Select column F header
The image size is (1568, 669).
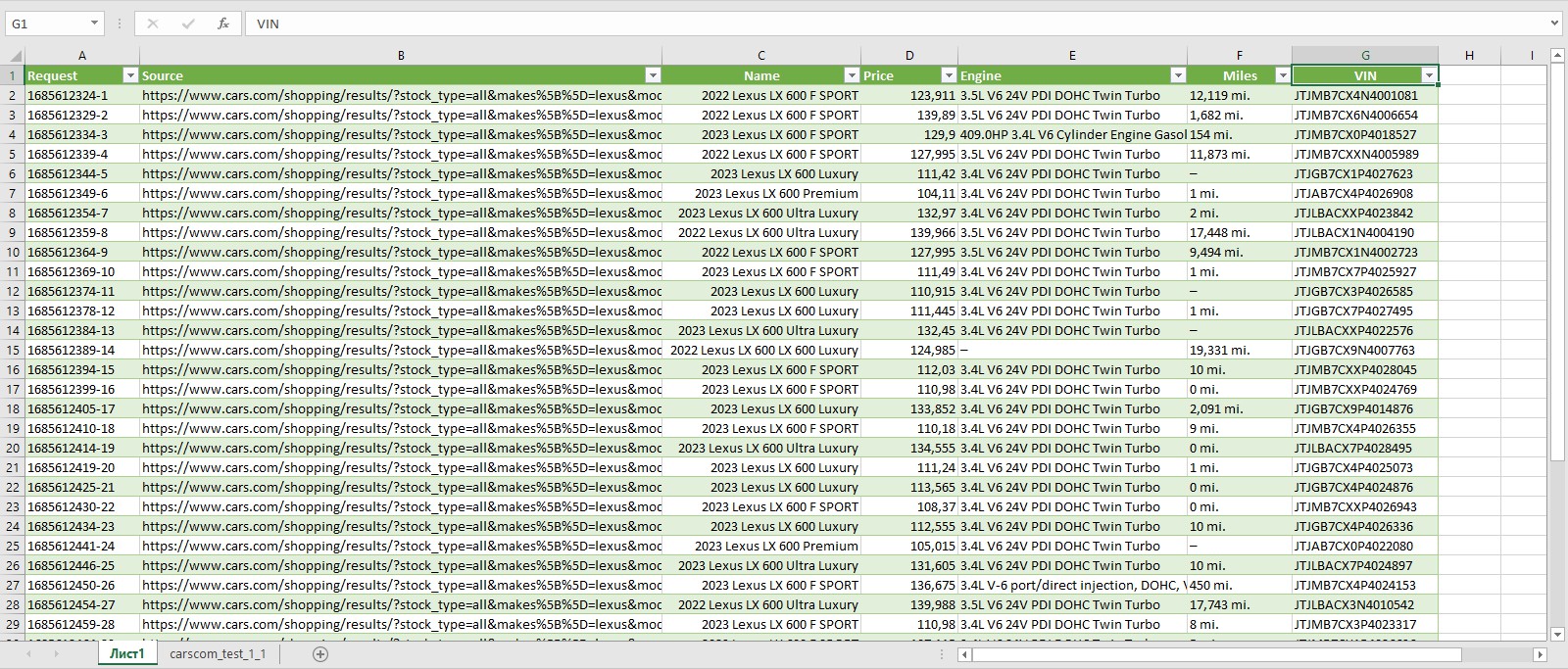(1240, 56)
